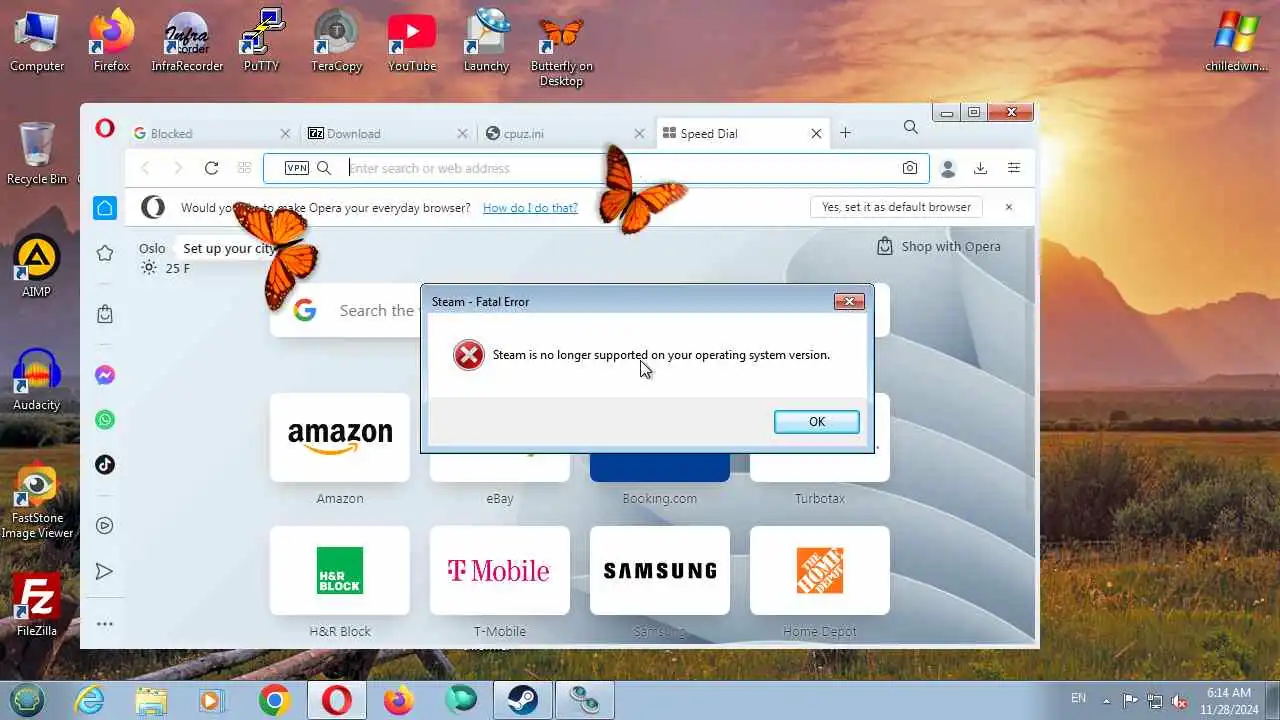Open WhatsApp in Opera sidebar

pos(105,420)
